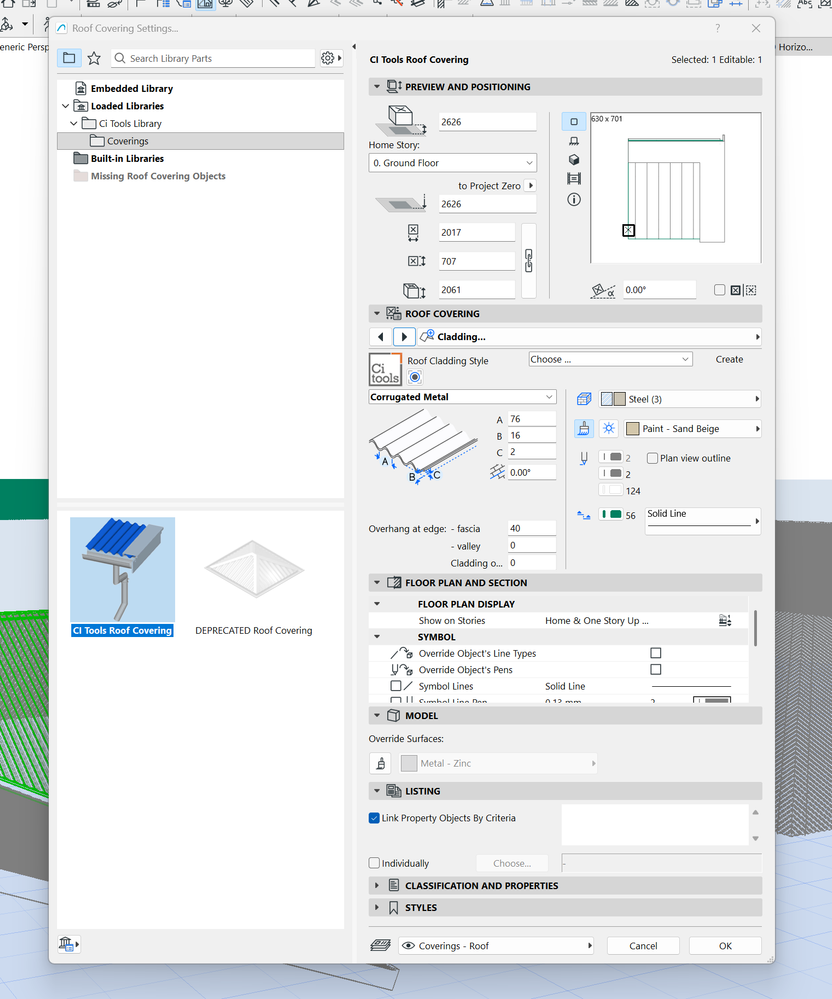The width and height of the screenshot is (832, 999).
Task: Click Show on Stories settings icon
Action: (x=724, y=621)
